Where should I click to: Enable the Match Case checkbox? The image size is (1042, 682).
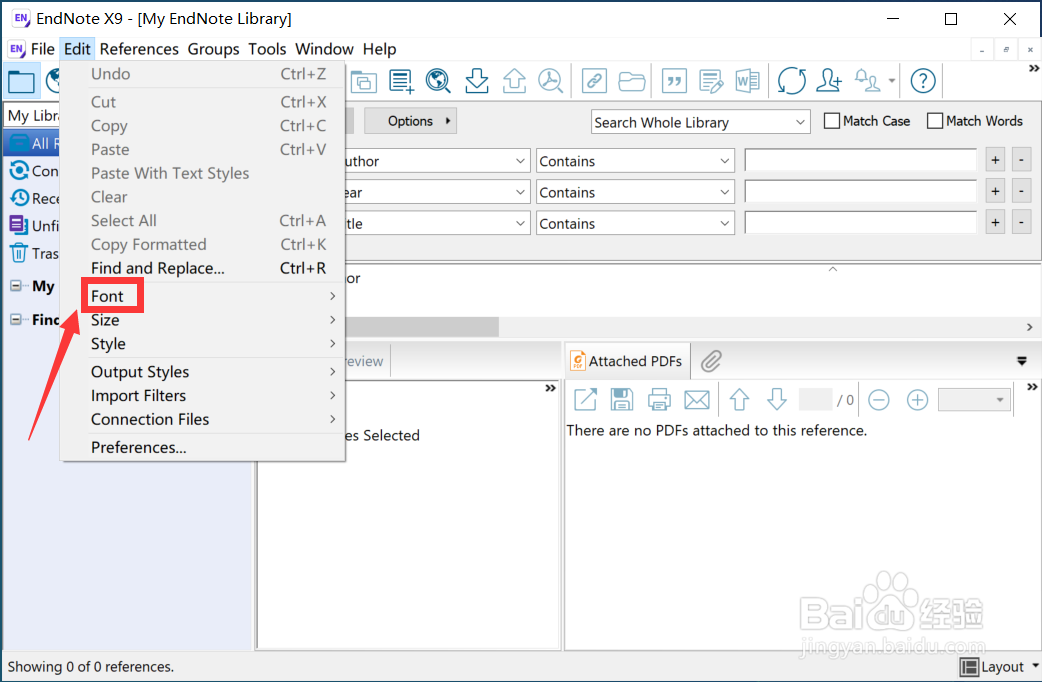831,121
